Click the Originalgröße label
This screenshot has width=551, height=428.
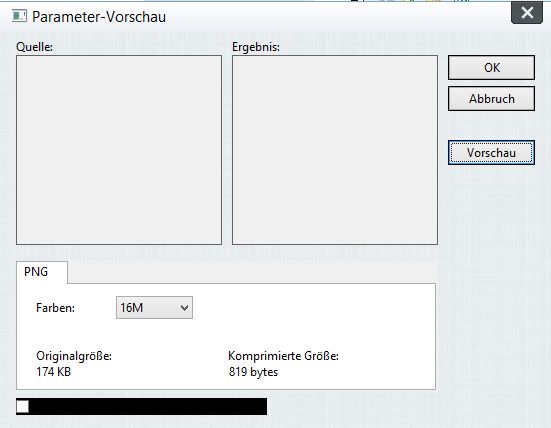click(74, 356)
